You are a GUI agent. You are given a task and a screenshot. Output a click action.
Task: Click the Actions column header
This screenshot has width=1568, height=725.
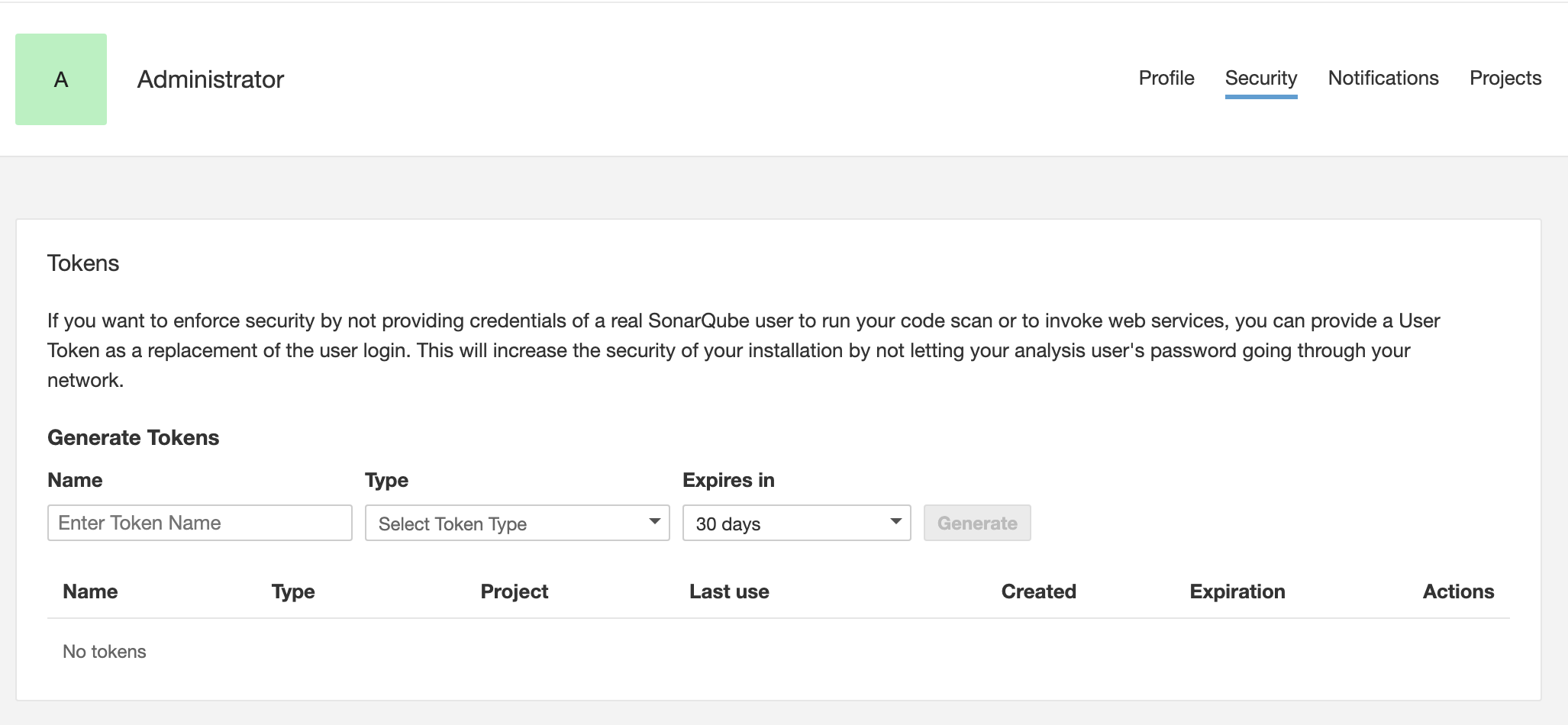pyautogui.click(x=1459, y=591)
